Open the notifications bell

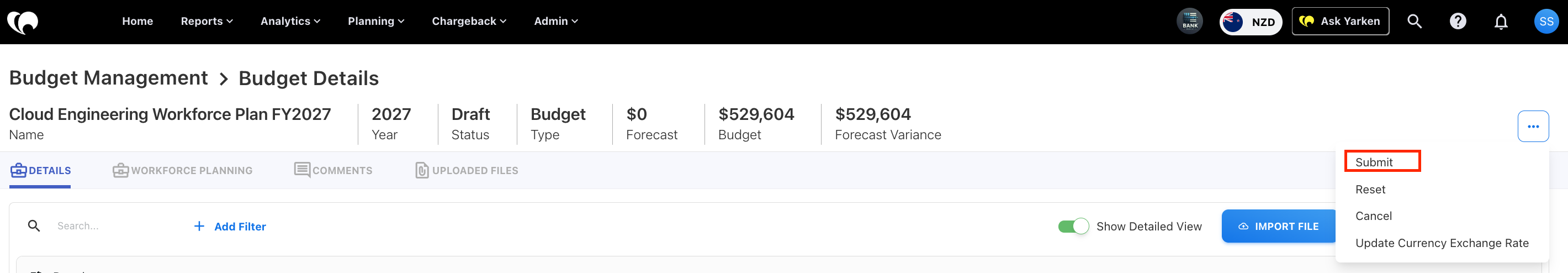pos(1501,22)
